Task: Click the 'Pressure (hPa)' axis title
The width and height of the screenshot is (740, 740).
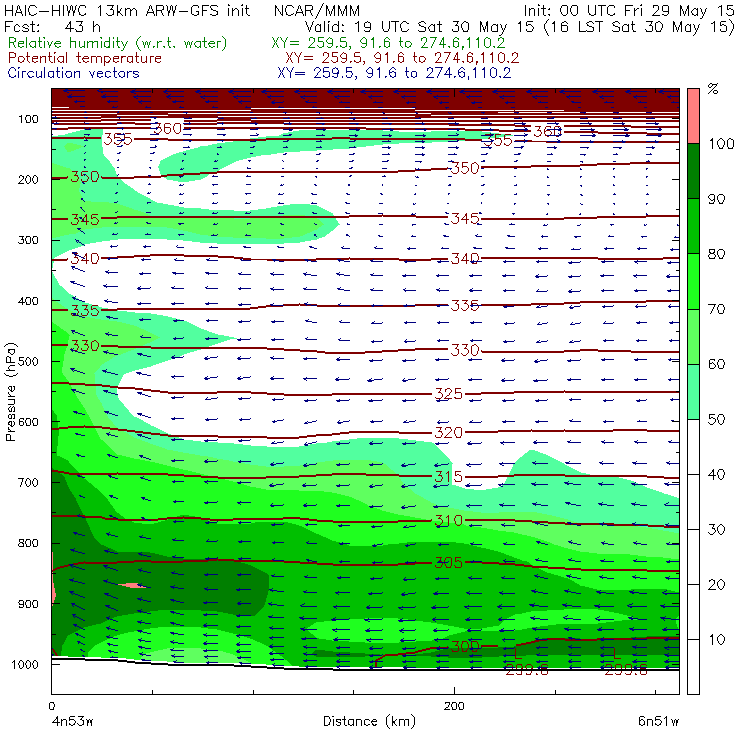Action: [11, 392]
